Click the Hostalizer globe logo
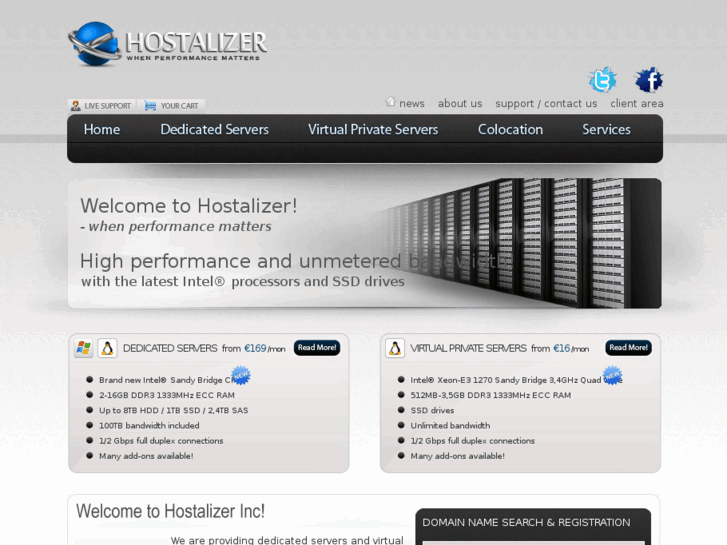The height and width of the screenshot is (545, 727). (94, 44)
